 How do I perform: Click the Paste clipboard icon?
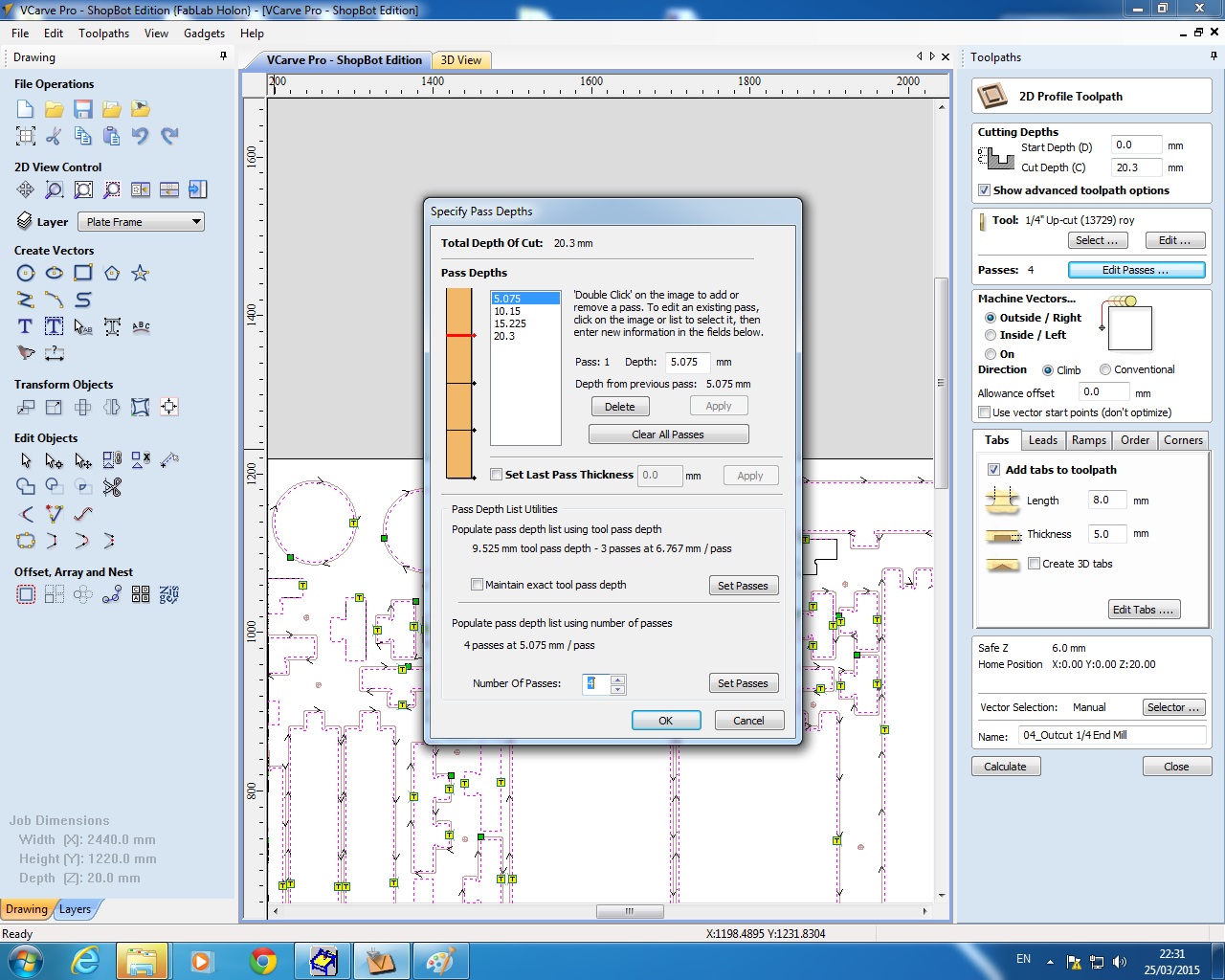pos(112,136)
